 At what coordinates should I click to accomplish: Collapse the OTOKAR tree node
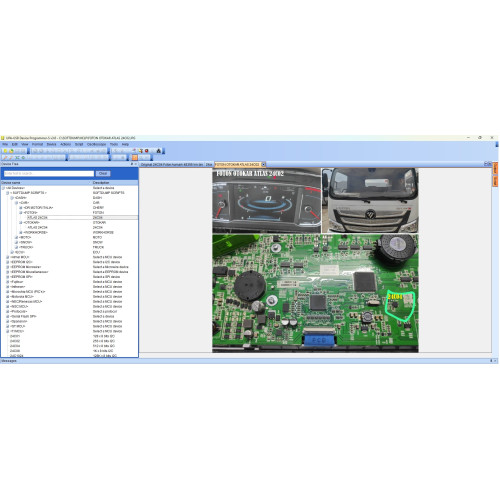click(21, 222)
